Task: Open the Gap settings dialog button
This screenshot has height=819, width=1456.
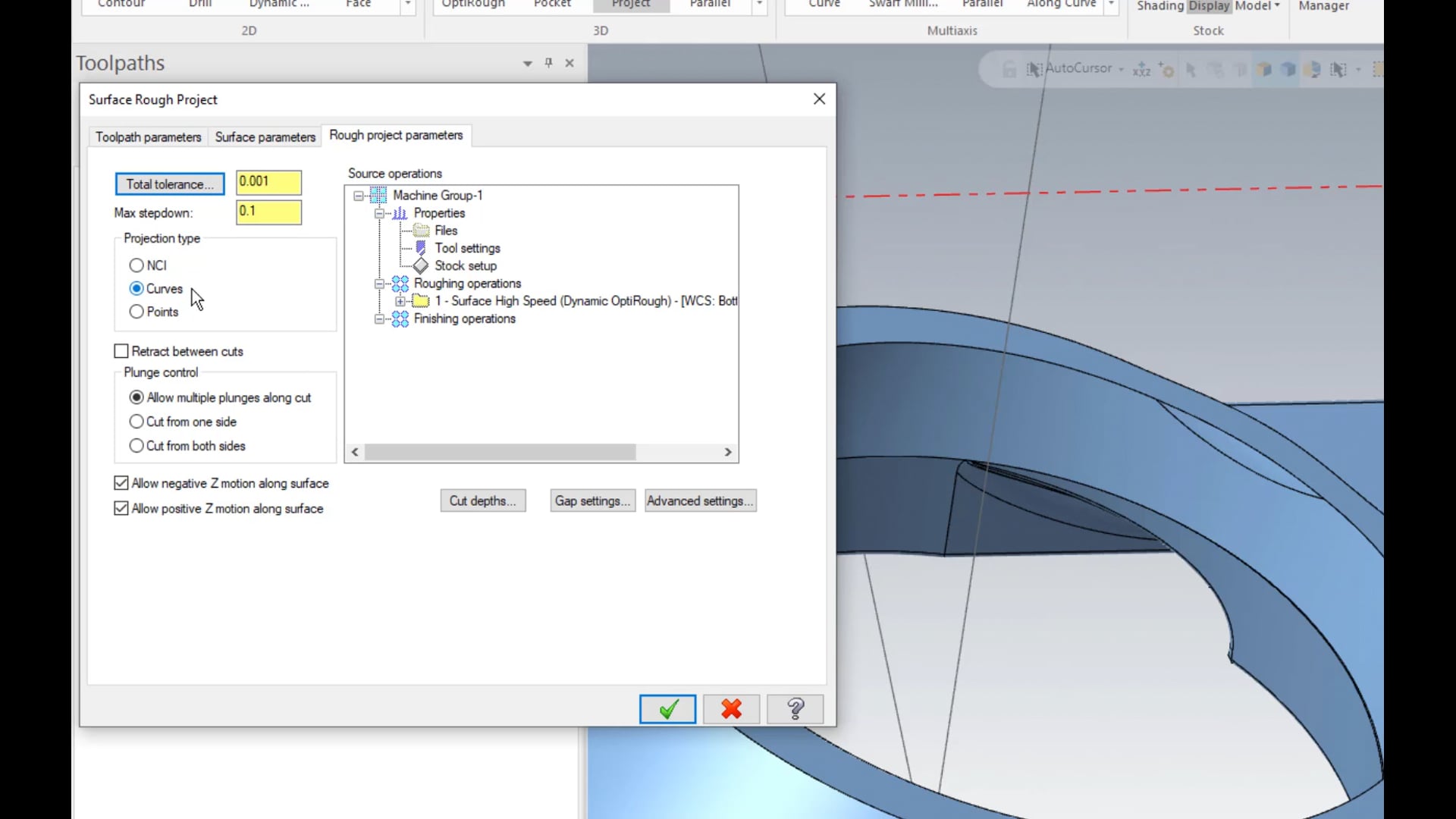Action: 591,500
